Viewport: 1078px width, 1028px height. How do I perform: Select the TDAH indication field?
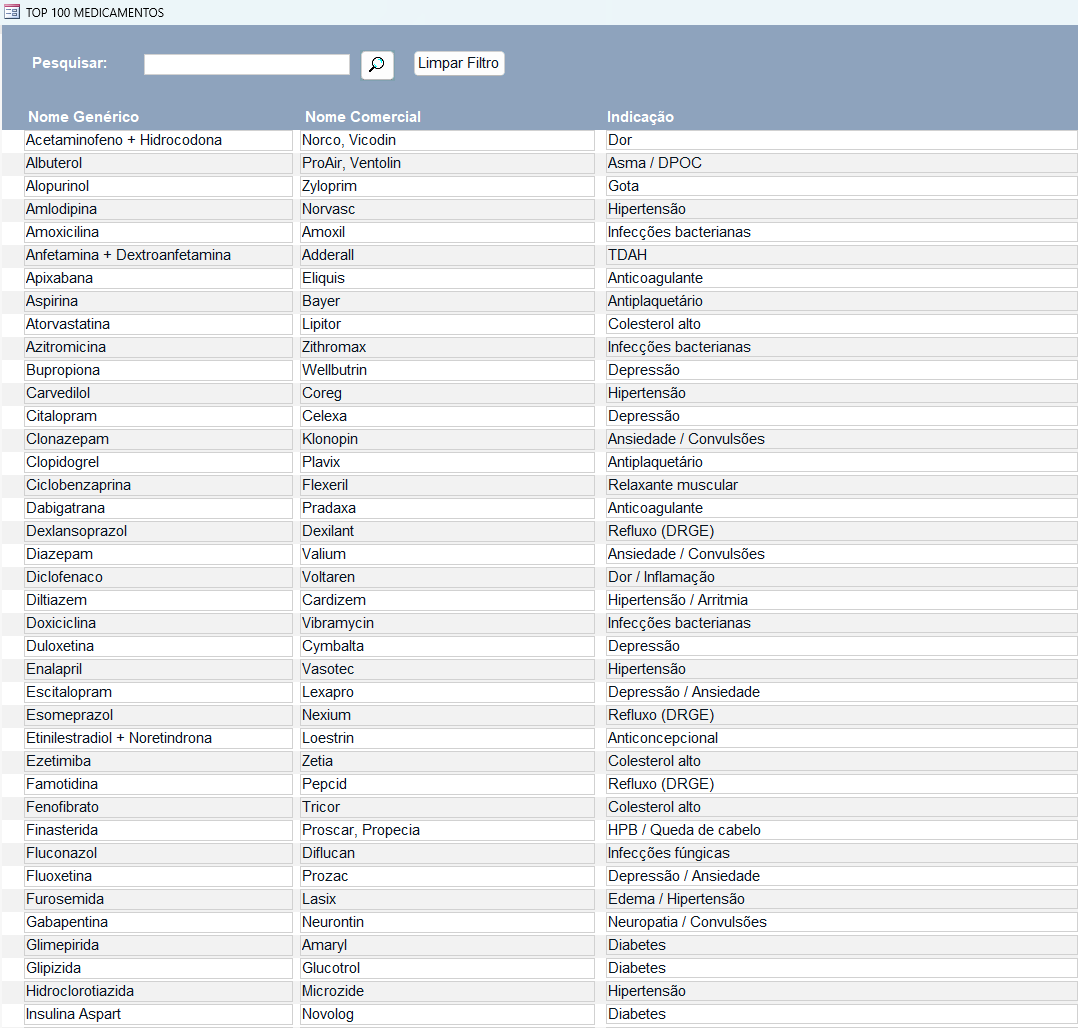coord(840,255)
